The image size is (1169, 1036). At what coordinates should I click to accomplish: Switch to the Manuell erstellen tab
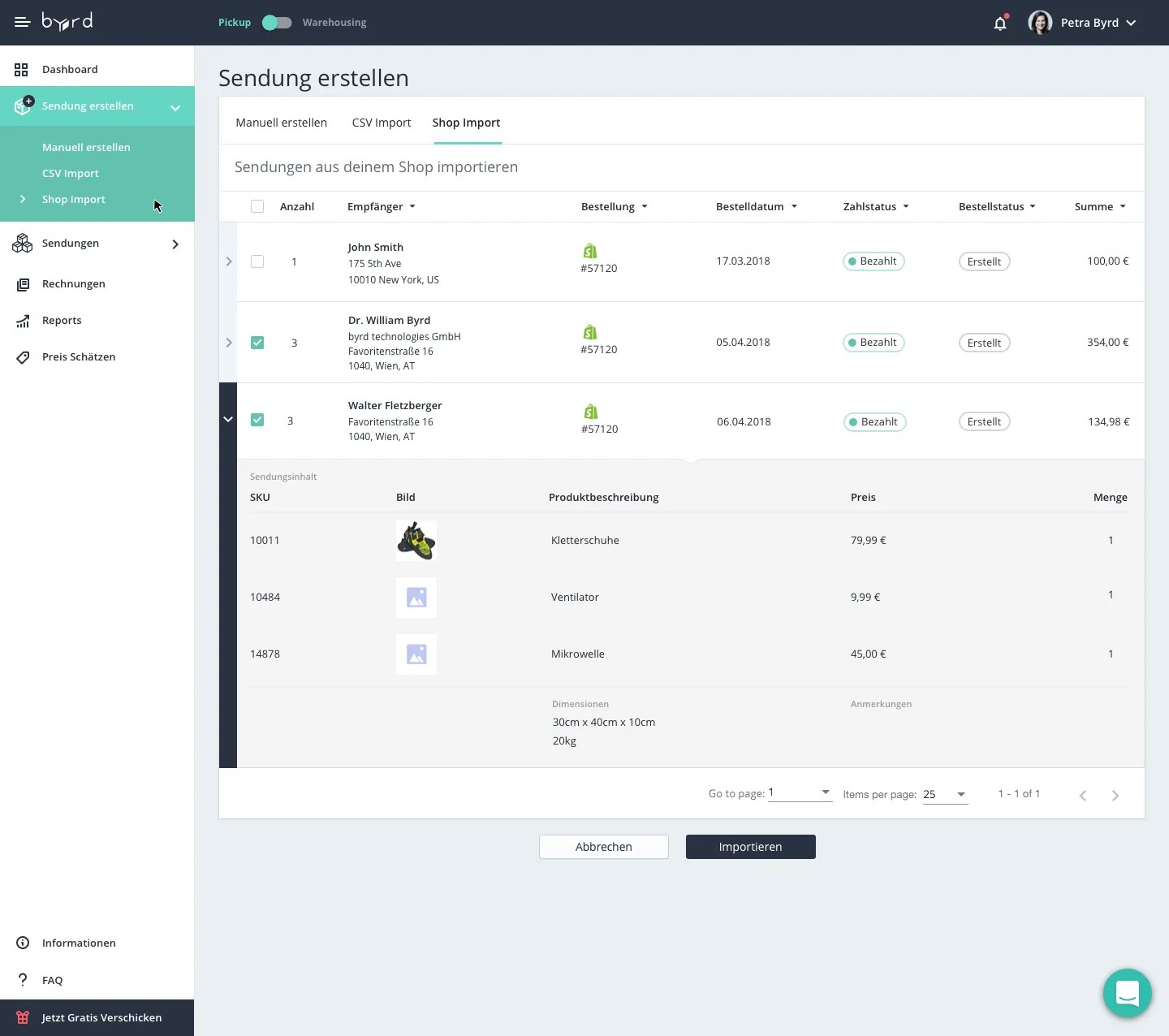point(281,123)
